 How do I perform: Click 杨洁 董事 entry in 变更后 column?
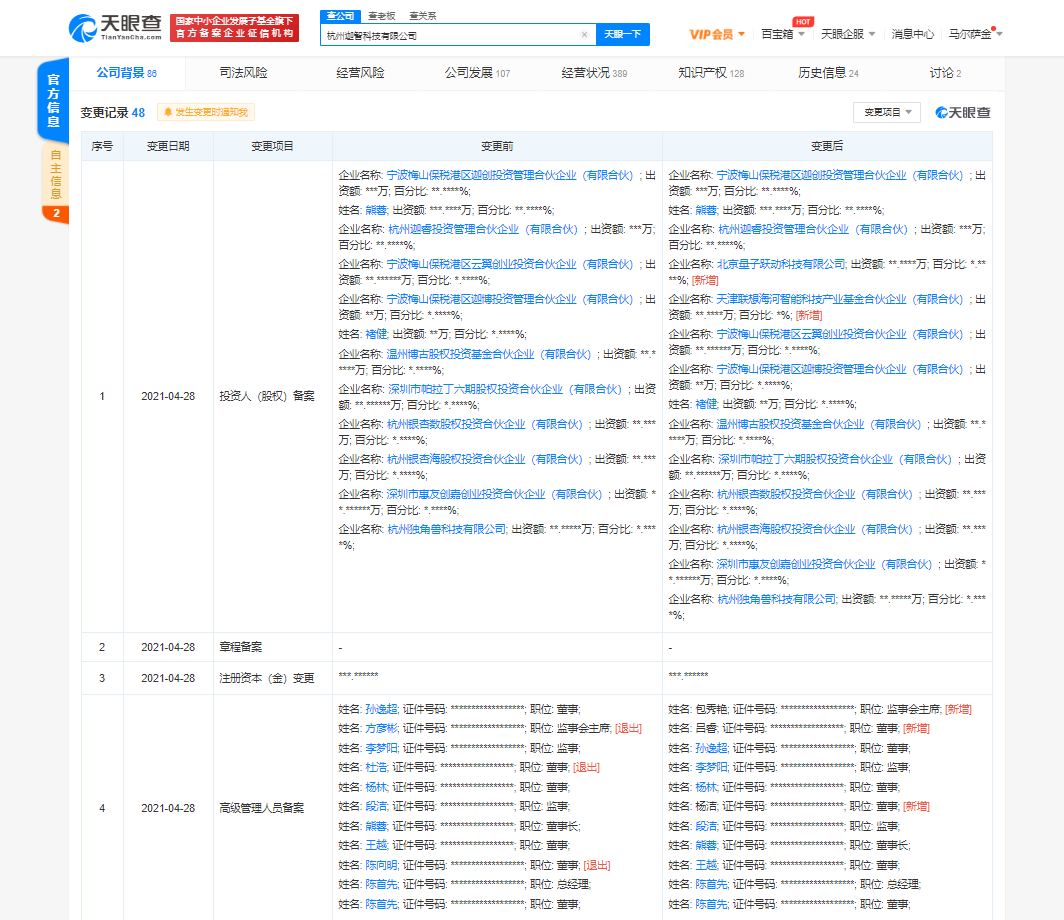tap(799, 807)
